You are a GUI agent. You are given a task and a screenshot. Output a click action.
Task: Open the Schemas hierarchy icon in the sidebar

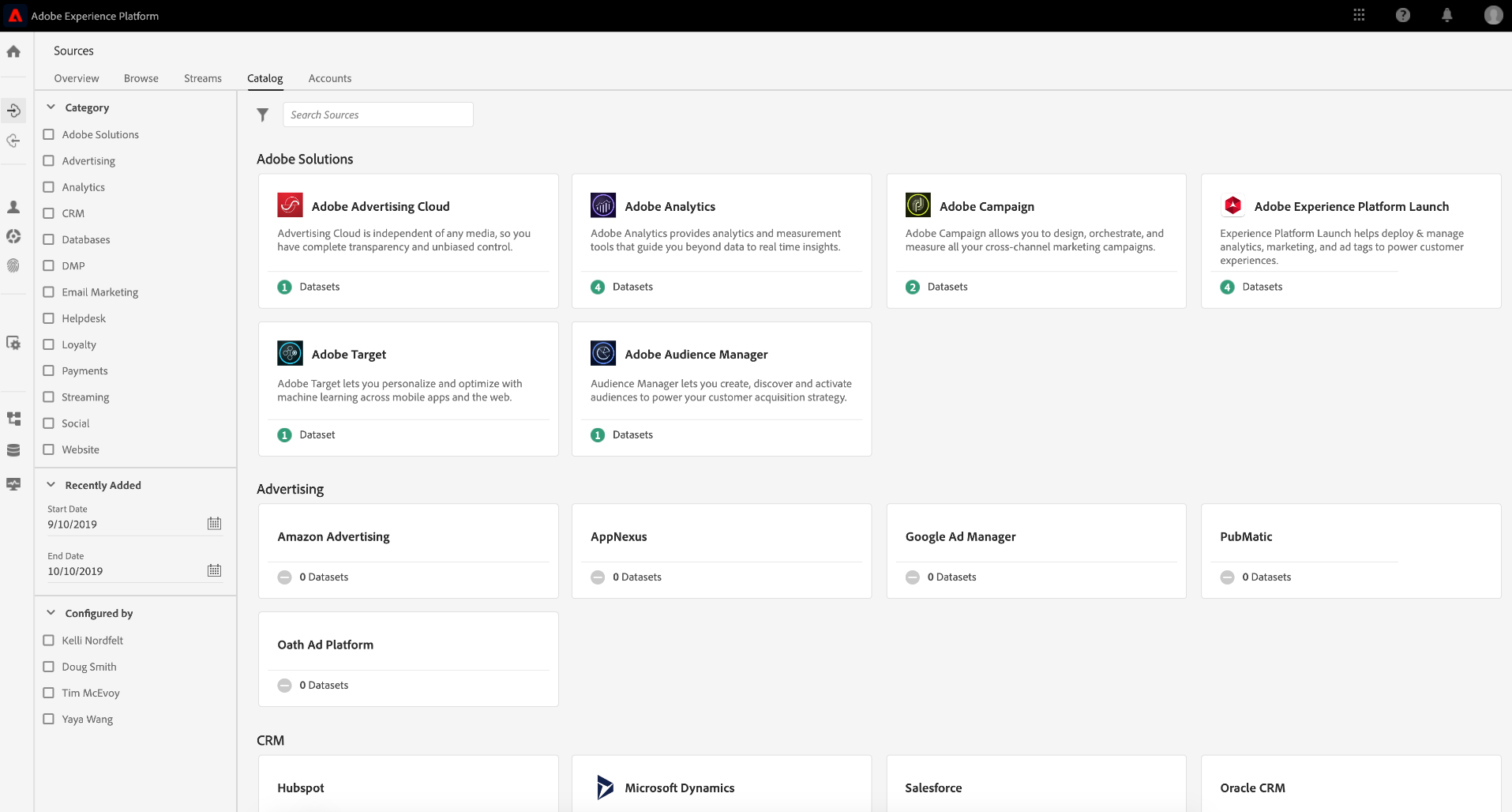pyautogui.click(x=13, y=419)
